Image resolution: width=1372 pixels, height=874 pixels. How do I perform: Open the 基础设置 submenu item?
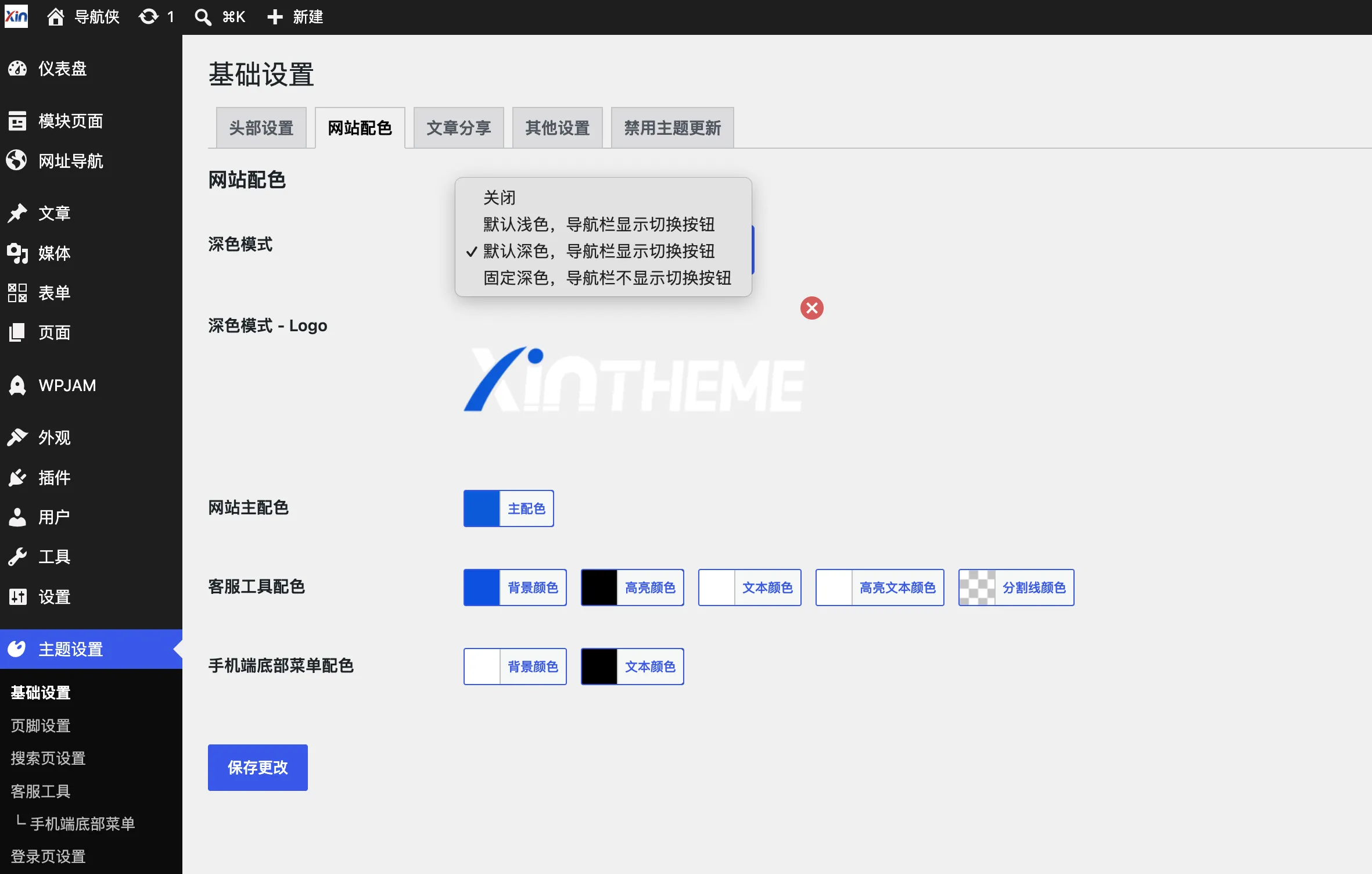tap(41, 693)
